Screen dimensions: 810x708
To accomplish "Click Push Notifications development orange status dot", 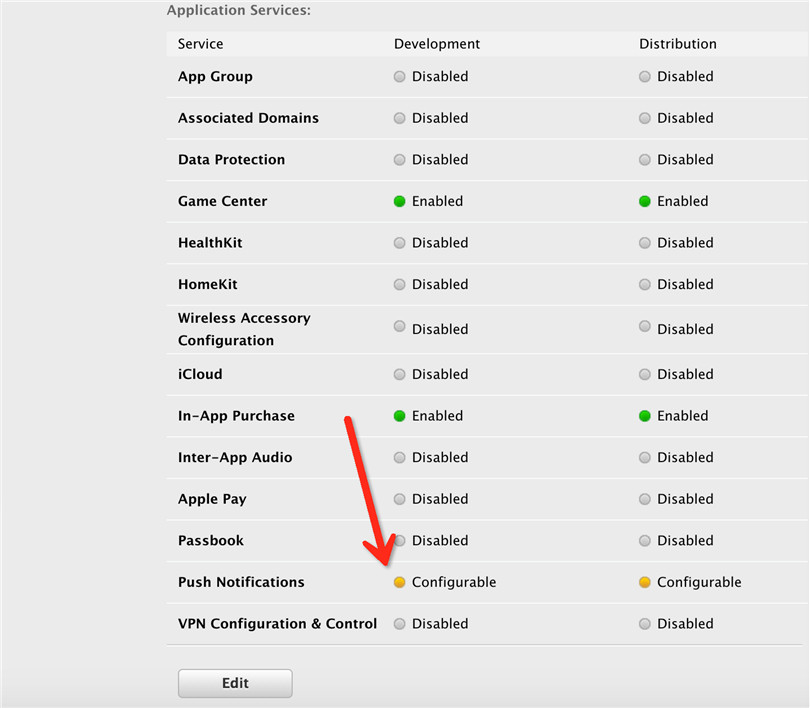I will (x=400, y=582).
